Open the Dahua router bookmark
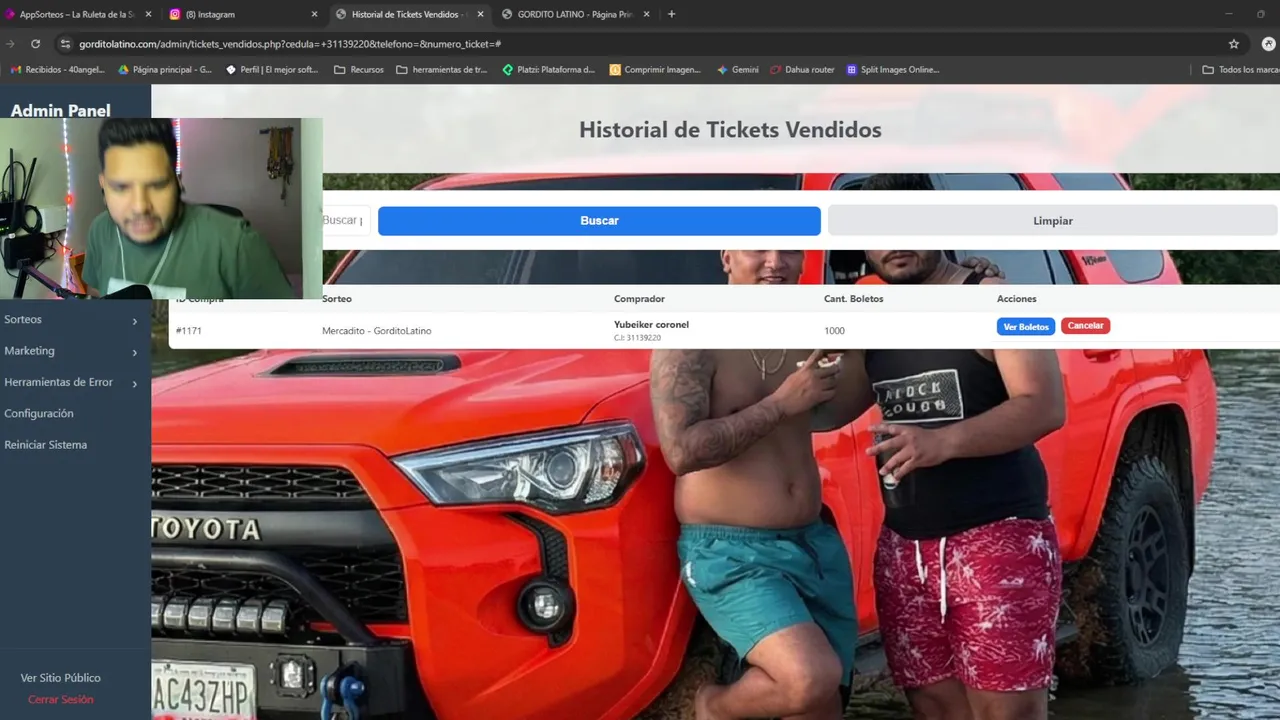The height and width of the screenshot is (720, 1280). [x=802, y=70]
